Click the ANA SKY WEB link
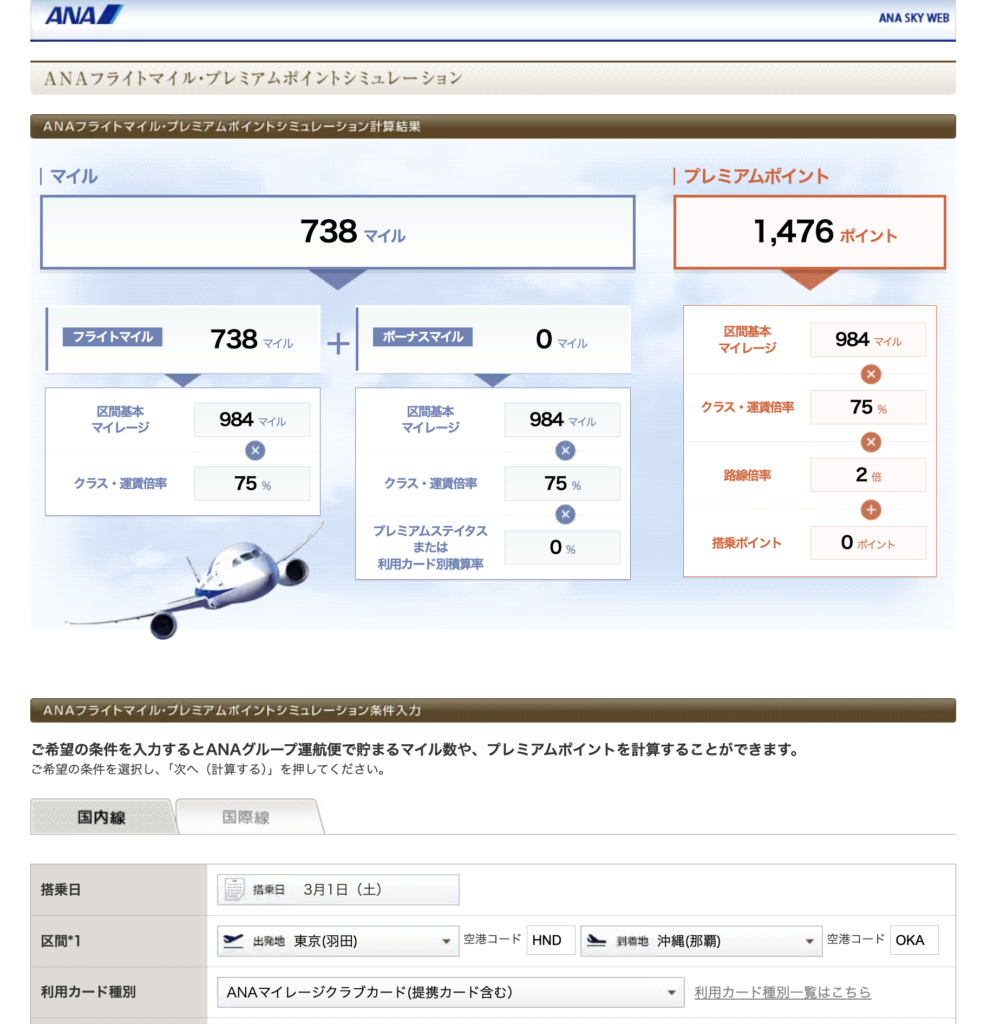This screenshot has height=1024, width=1007. tap(914, 18)
